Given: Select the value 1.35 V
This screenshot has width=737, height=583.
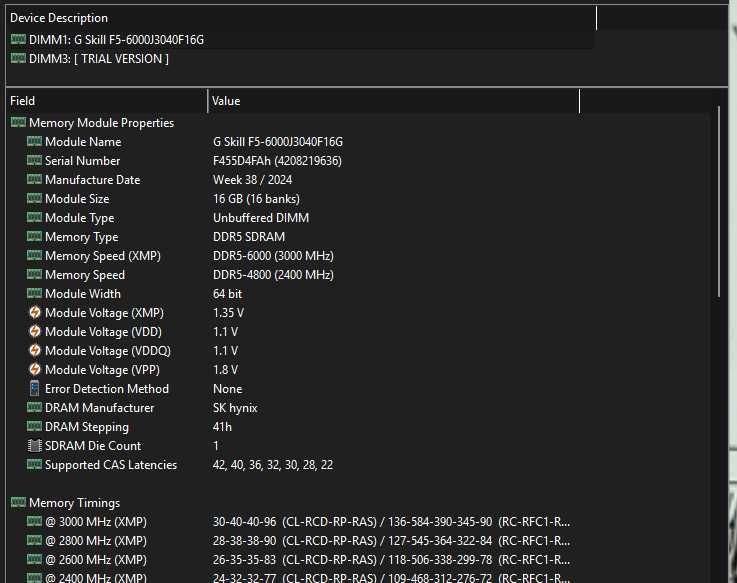Looking at the screenshot, I should pos(228,313).
